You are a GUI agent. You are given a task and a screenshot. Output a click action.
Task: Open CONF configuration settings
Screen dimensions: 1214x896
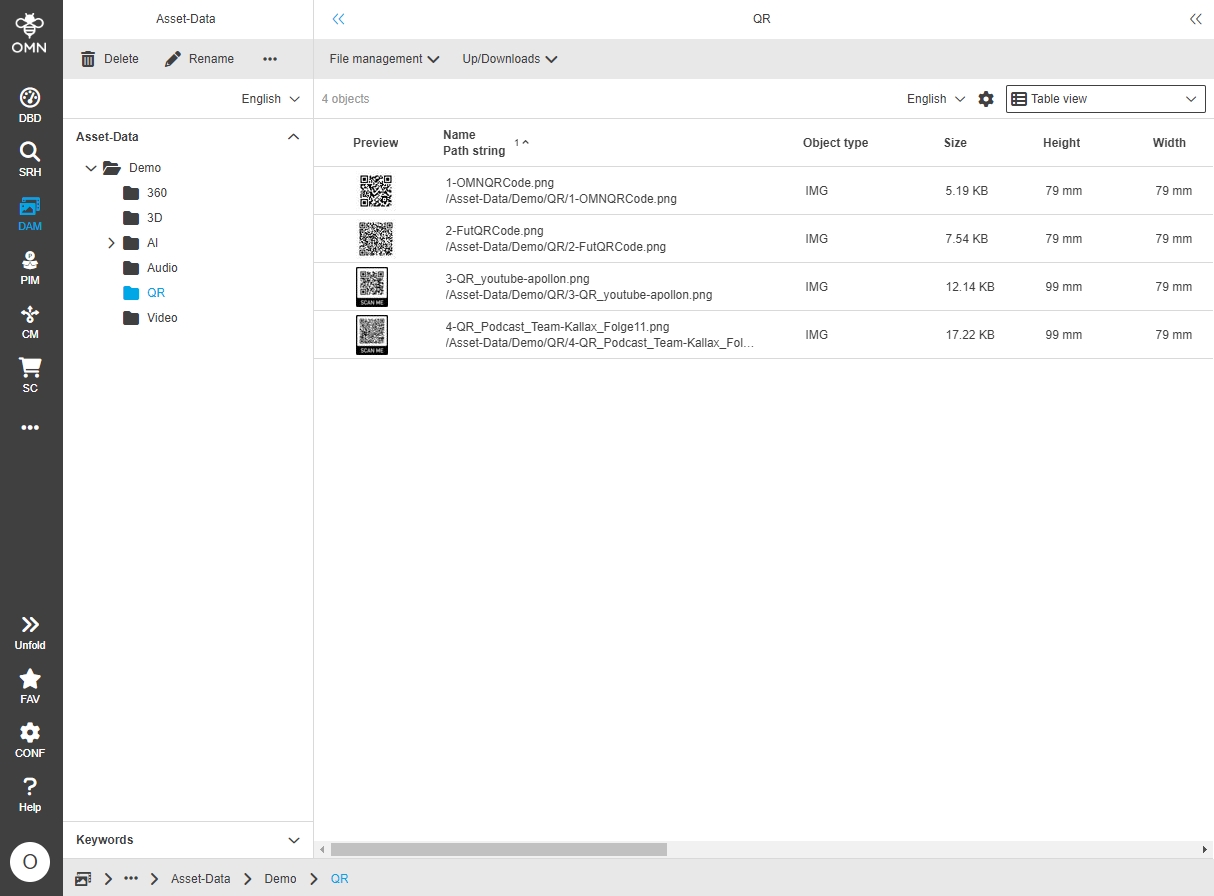coord(30,740)
